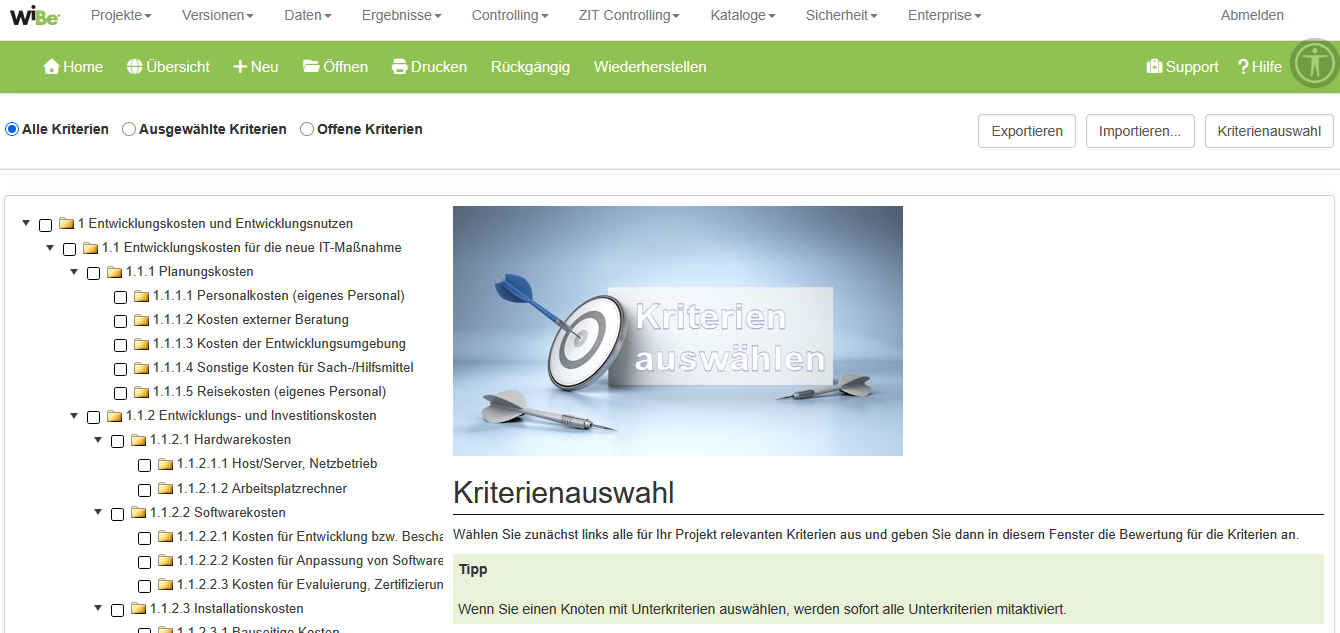
Task: Open Übersicht with the globe icon
Action: [168, 67]
